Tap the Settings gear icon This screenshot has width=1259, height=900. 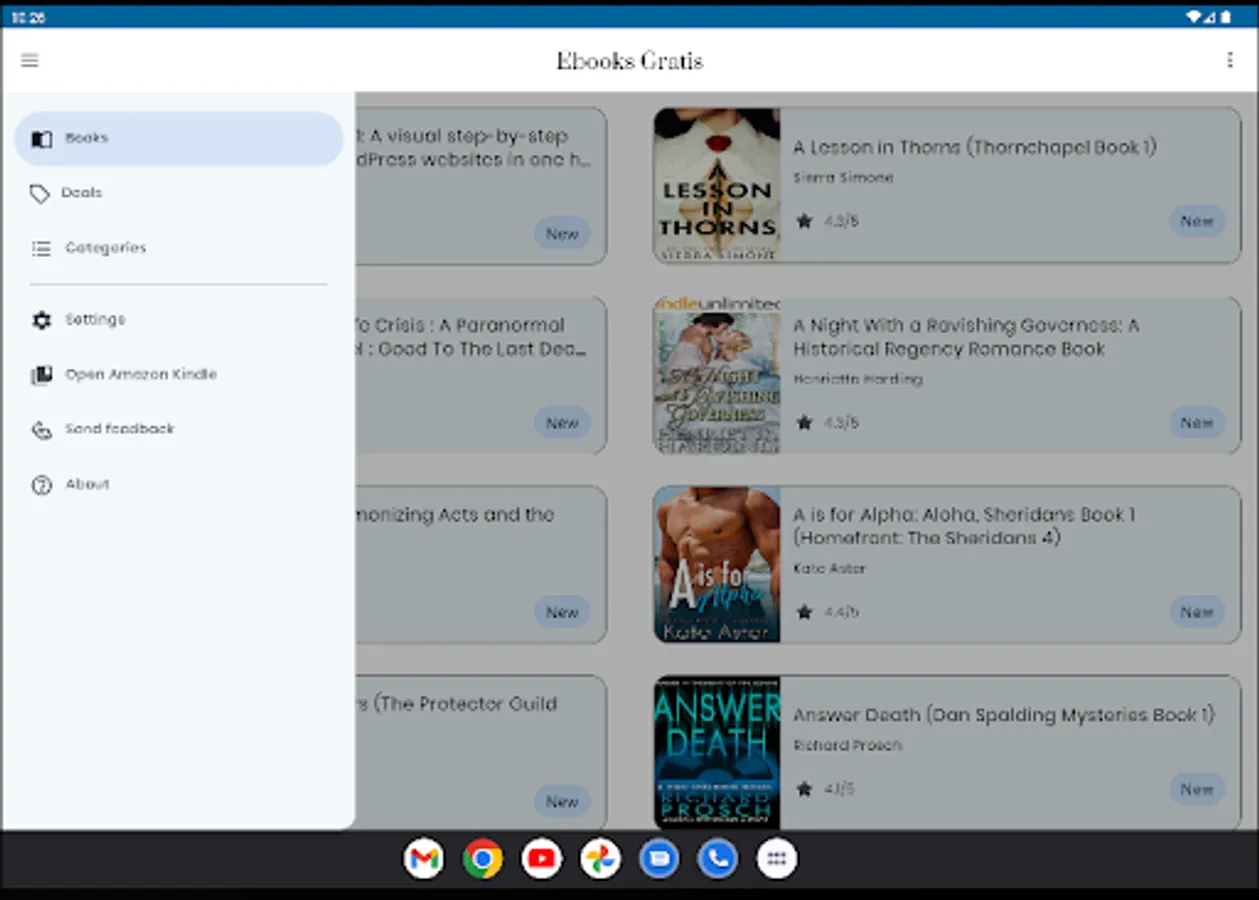tap(41, 321)
